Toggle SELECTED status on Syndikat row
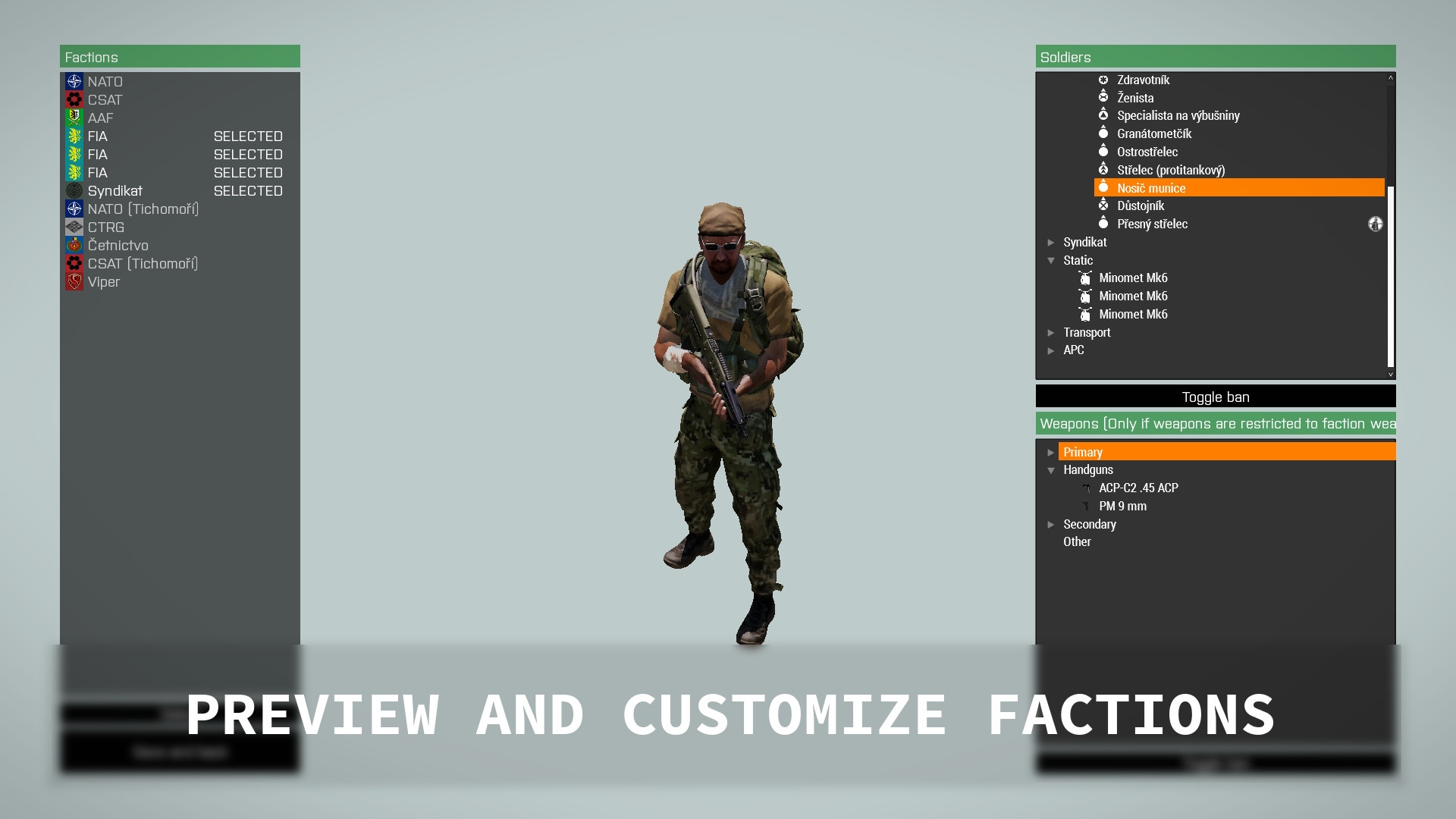 point(248,191)
